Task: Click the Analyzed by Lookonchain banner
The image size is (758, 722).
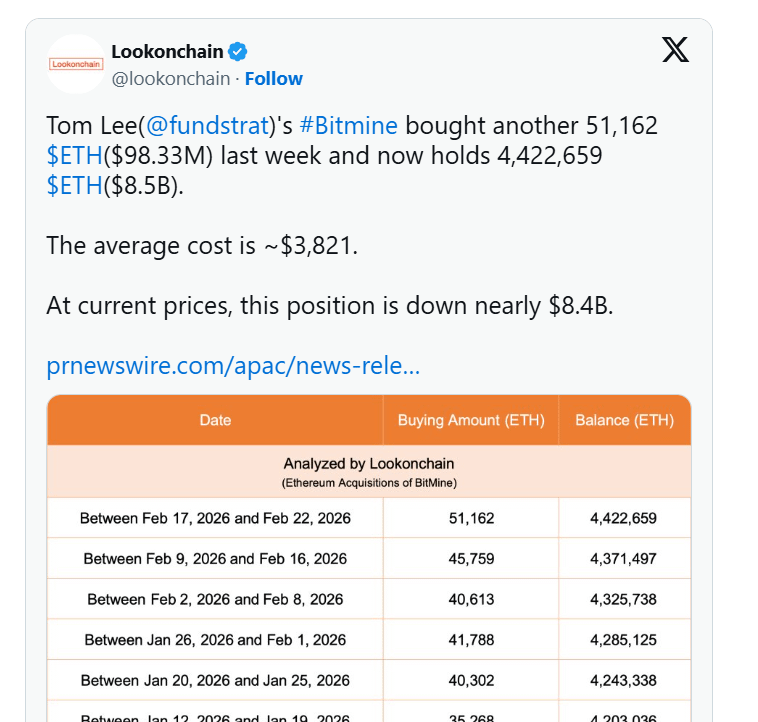Action: (369, 471)
